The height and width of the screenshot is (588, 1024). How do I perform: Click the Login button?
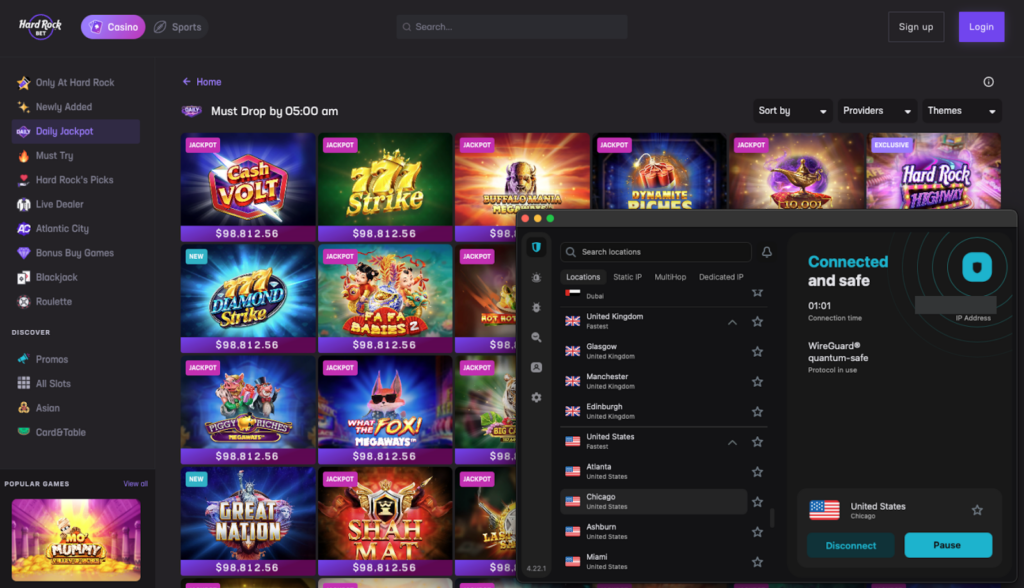981,27
